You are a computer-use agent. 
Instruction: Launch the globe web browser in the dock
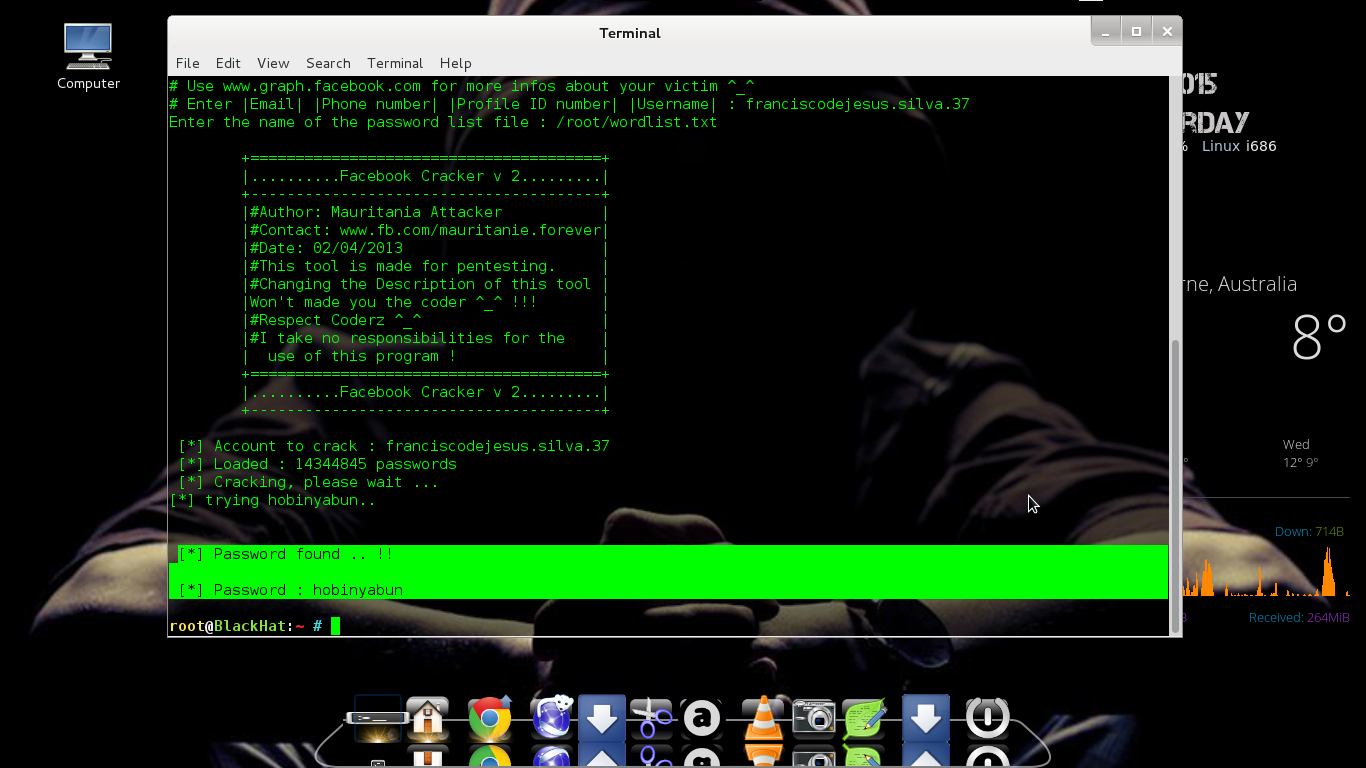(x=551, y=717)
